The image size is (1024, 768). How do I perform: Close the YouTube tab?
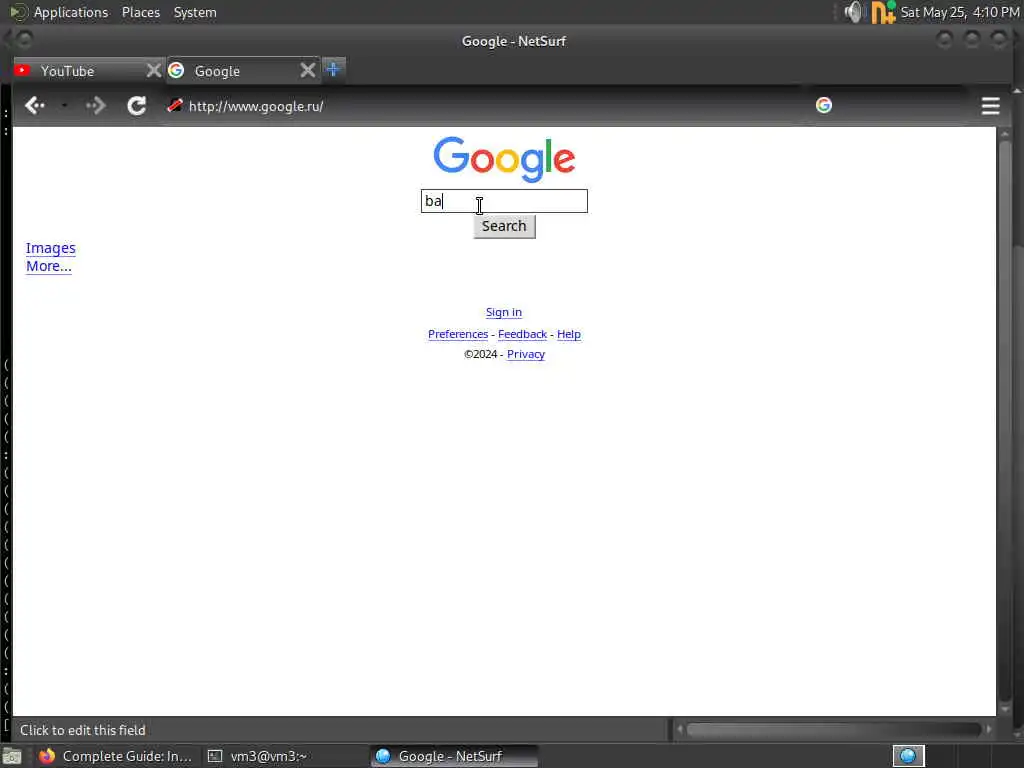coord(153,70)
